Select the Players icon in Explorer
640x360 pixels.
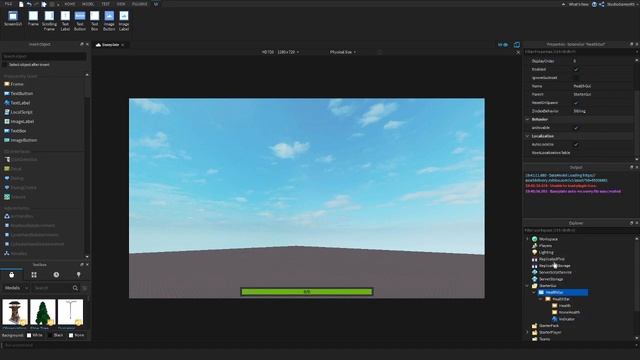[x=534, y=246]
